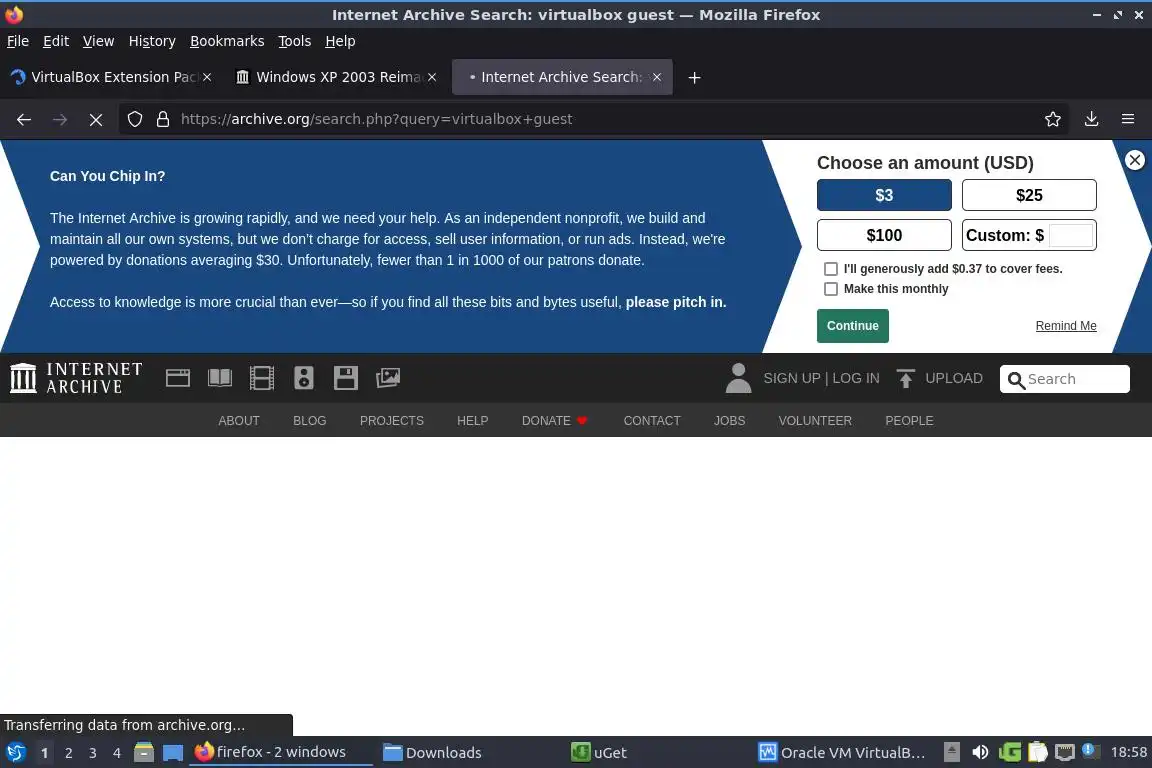This screenshot has height=768, width=1152.
Task: Open the uGet taskbar entry
Action: click(x=599, y=753)
